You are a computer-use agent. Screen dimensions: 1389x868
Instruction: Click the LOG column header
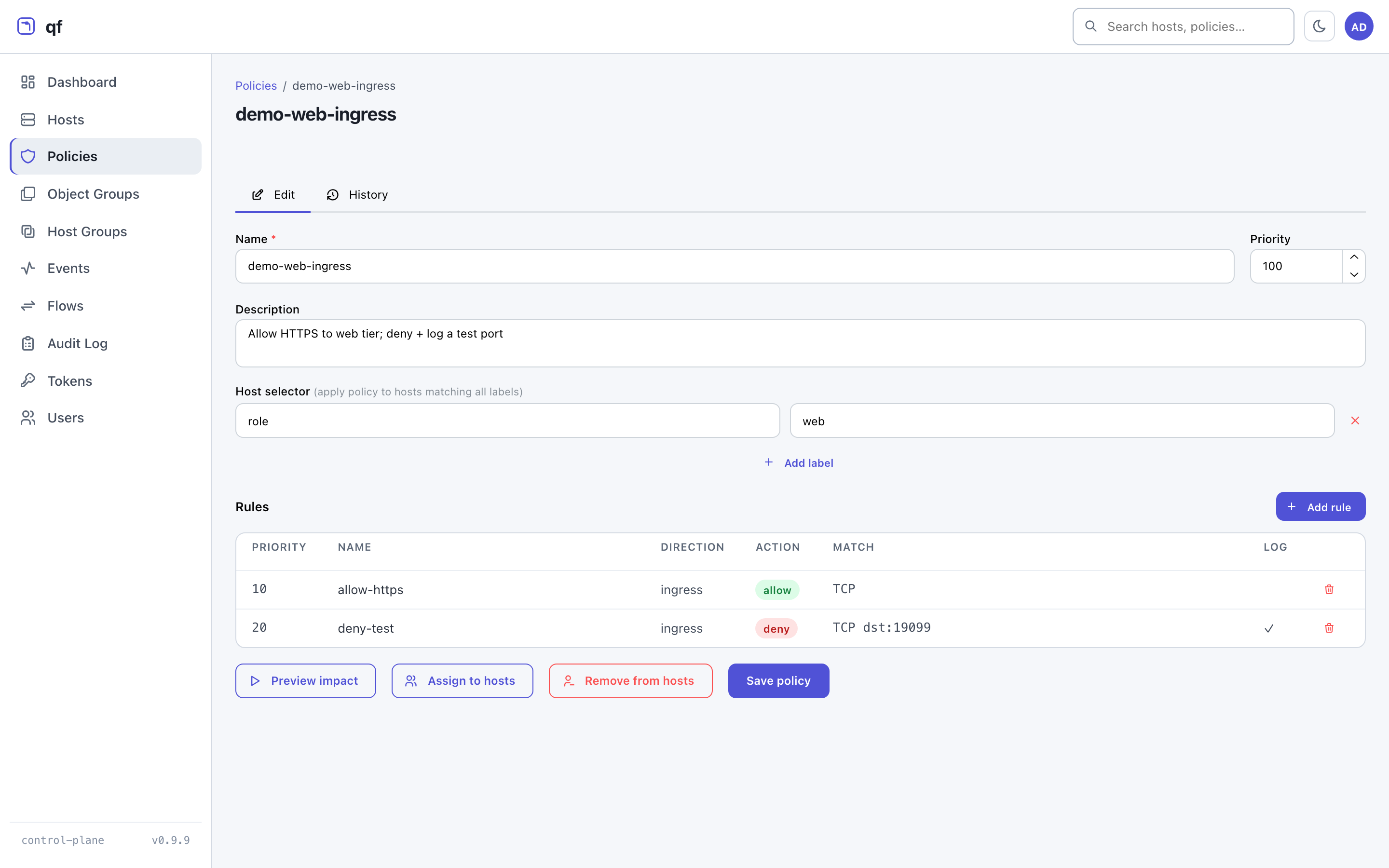pos(1275,547)
